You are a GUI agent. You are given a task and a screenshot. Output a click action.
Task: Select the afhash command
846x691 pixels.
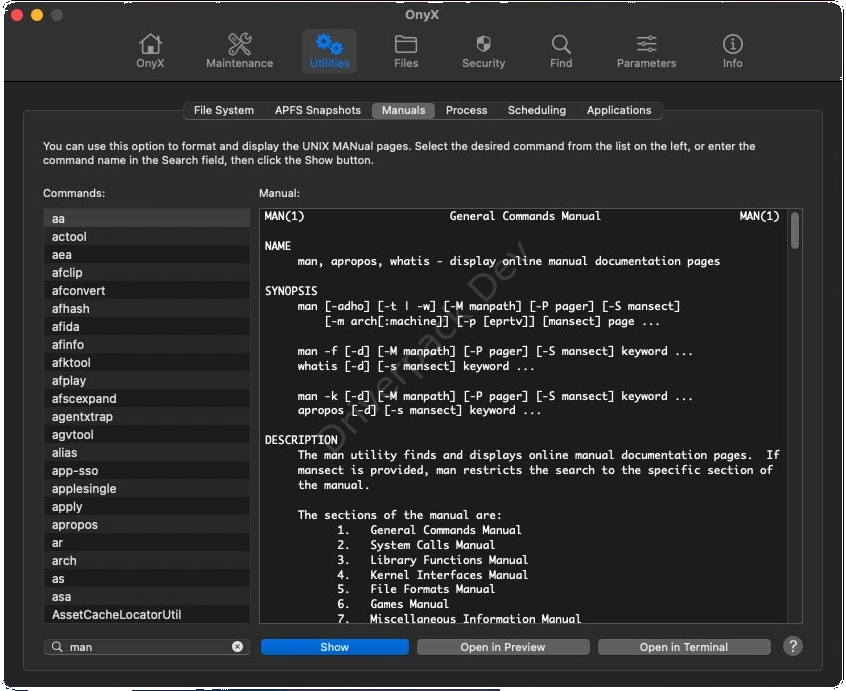[x=147, y=309]
